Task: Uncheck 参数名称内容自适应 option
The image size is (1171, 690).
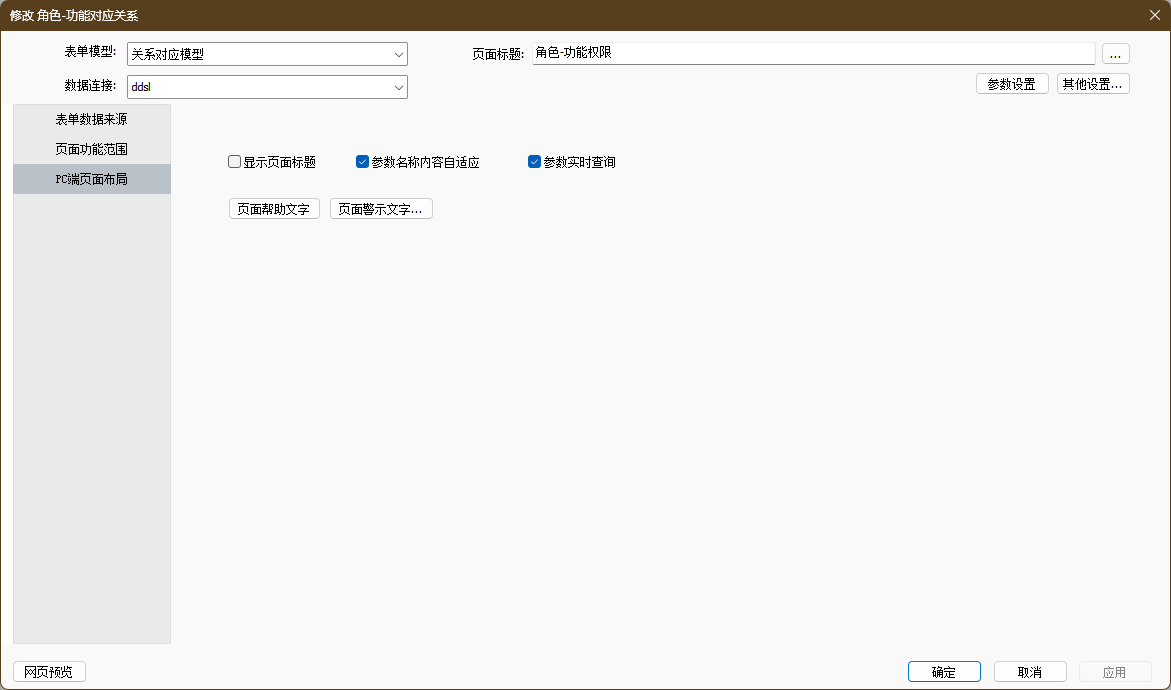Action: [x=363, y=162]
